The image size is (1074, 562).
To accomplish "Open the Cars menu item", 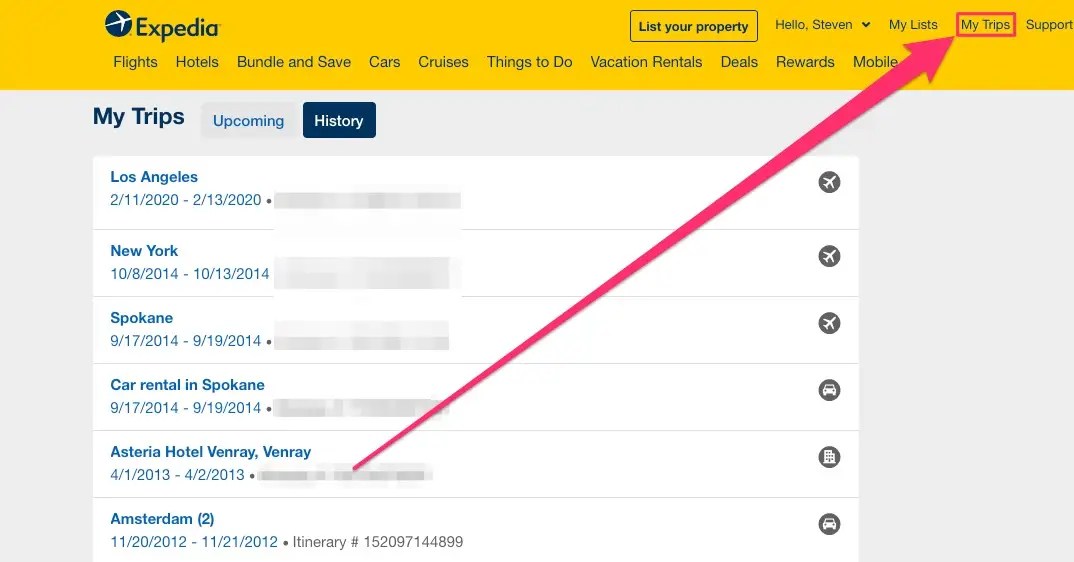I will pyautogui.click(x=384, y=62).
